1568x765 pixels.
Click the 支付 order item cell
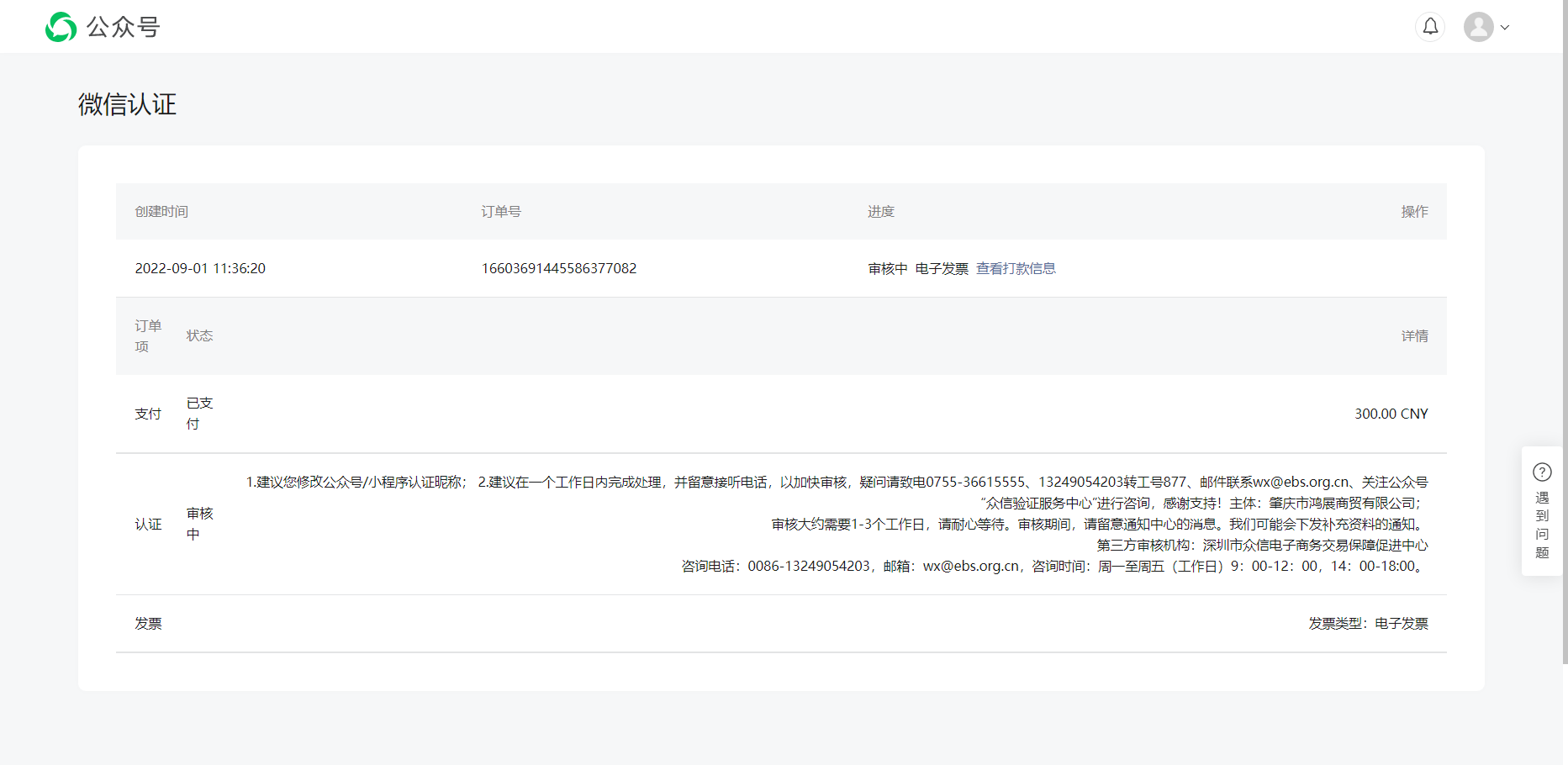(148, 414)
